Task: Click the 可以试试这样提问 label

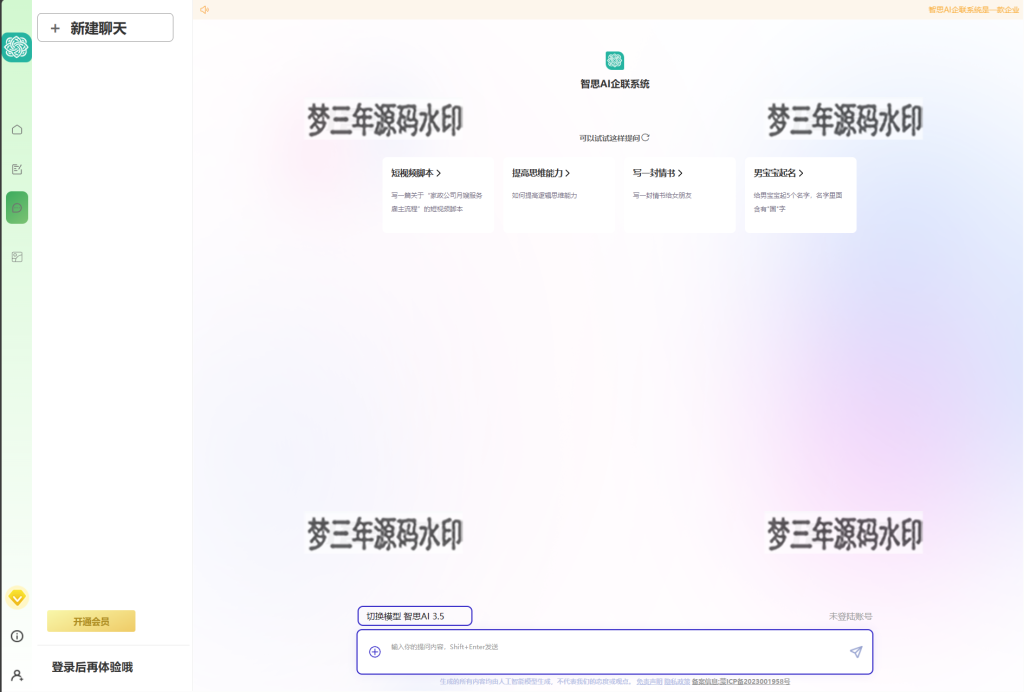Action: 609,138
